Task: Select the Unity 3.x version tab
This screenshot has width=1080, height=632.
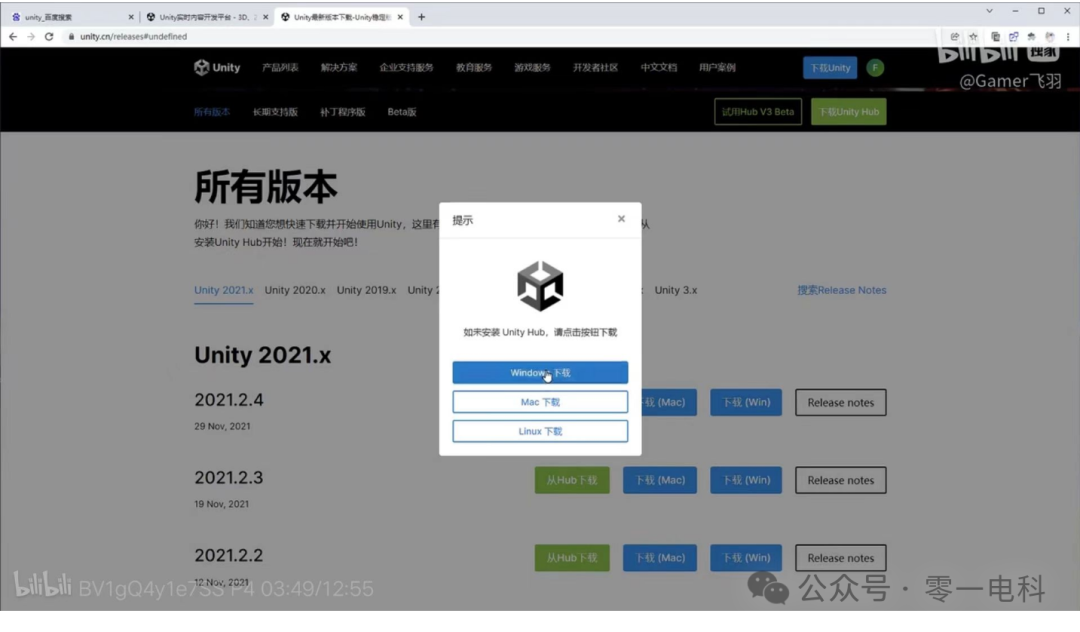Action: coord(676,290)
